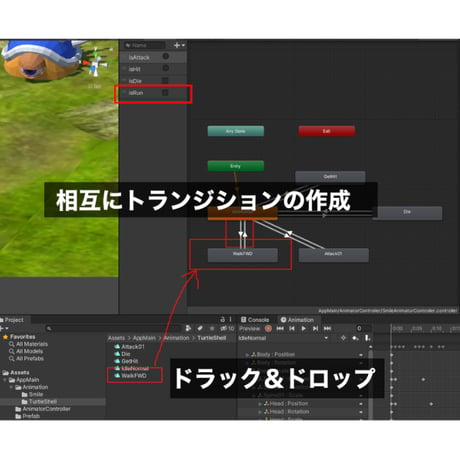The height and width of the screenshot is (460, 460).
Task: Open the Project panel kebab menu
Action: tap(231, 319)
